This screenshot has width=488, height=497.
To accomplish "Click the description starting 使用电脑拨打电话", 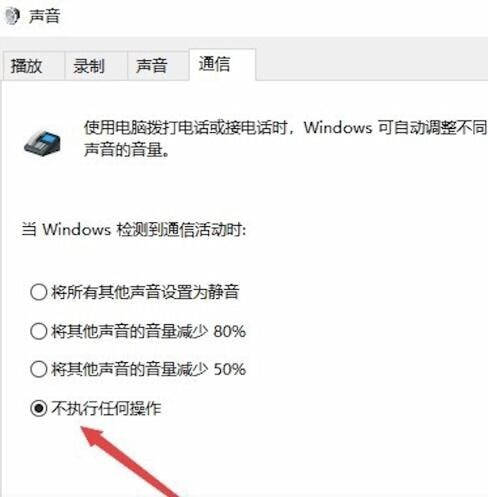I will coord(285,138).
